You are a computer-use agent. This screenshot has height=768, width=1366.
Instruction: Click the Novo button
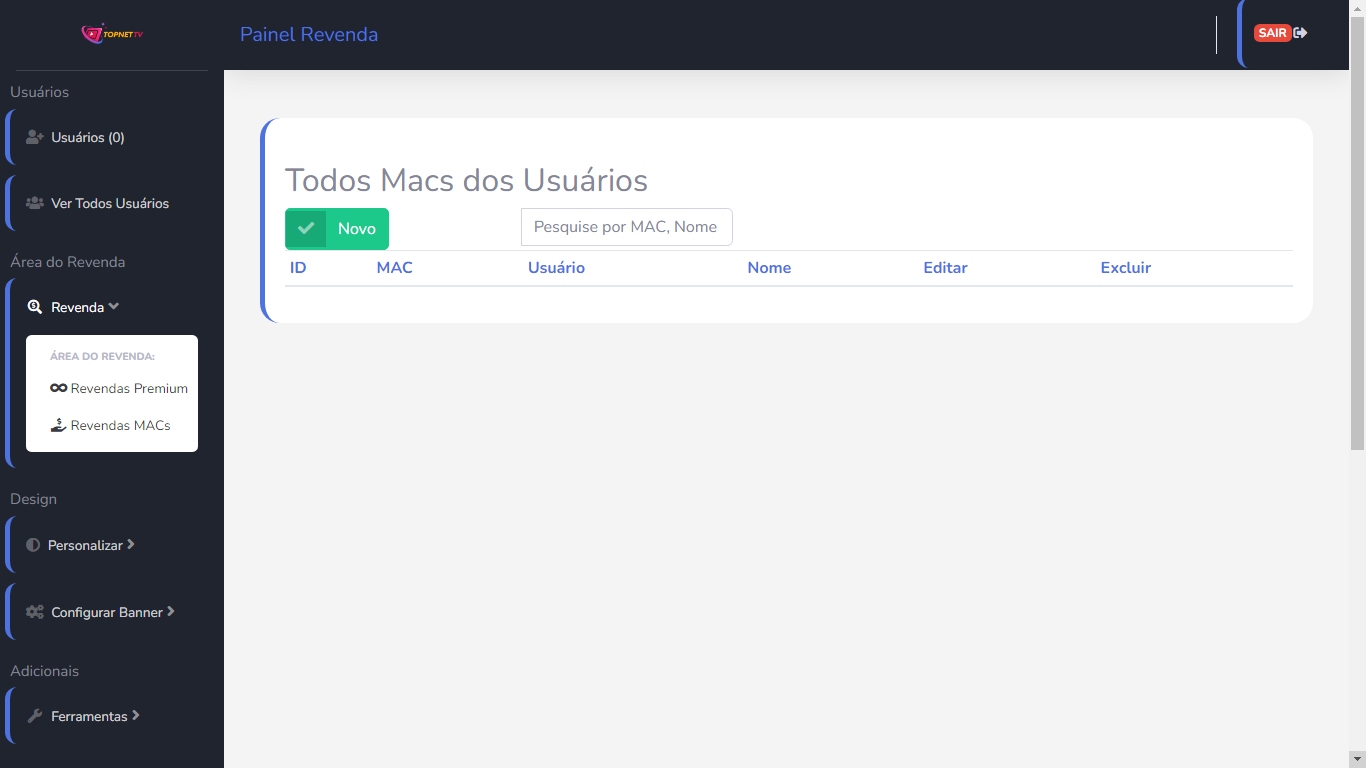click(x=337, y=229)
